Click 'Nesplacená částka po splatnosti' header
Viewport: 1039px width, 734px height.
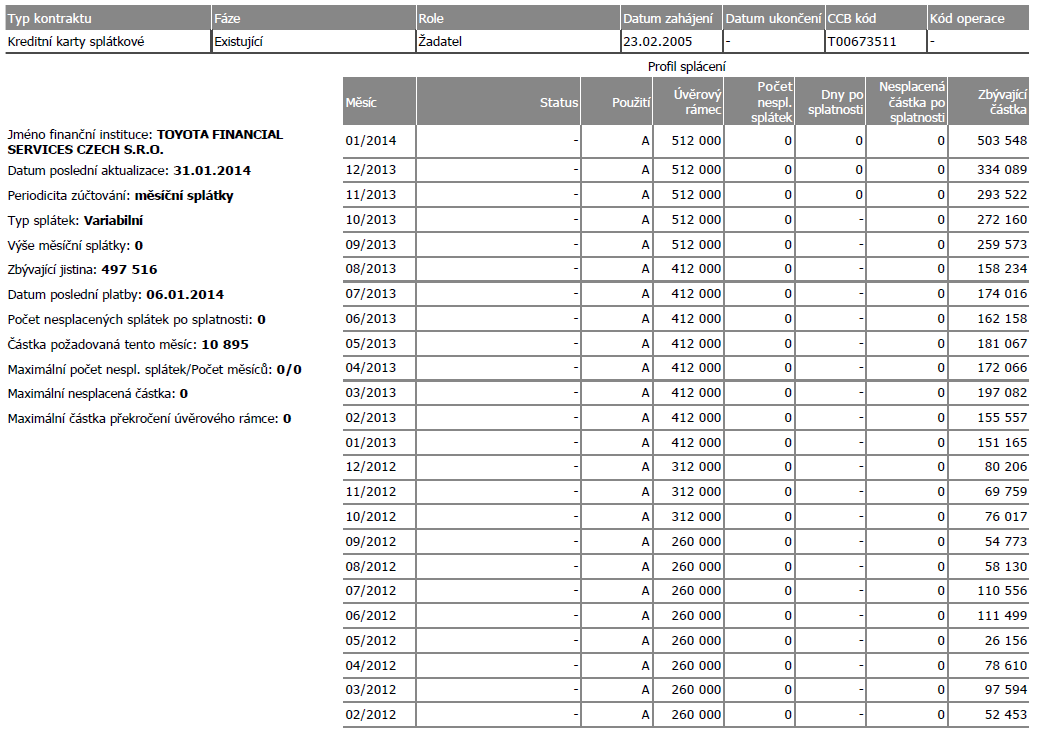[x=907, y=101]
